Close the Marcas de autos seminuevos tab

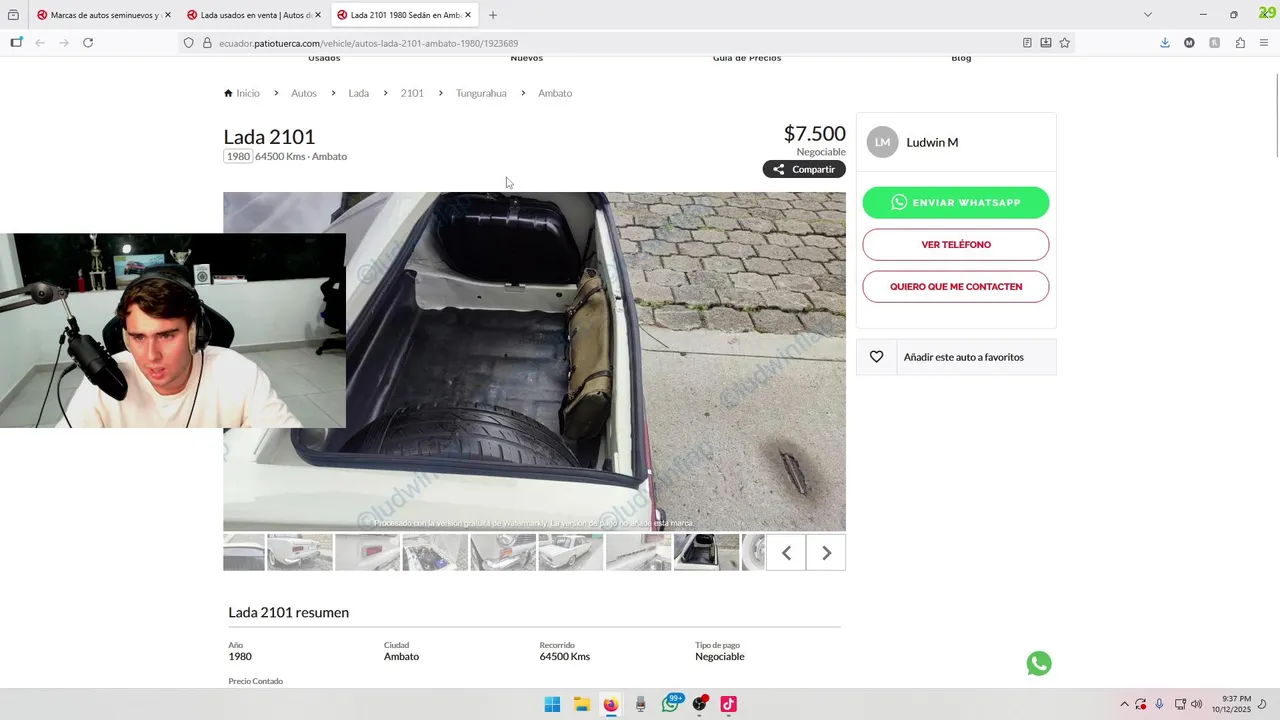167,15
